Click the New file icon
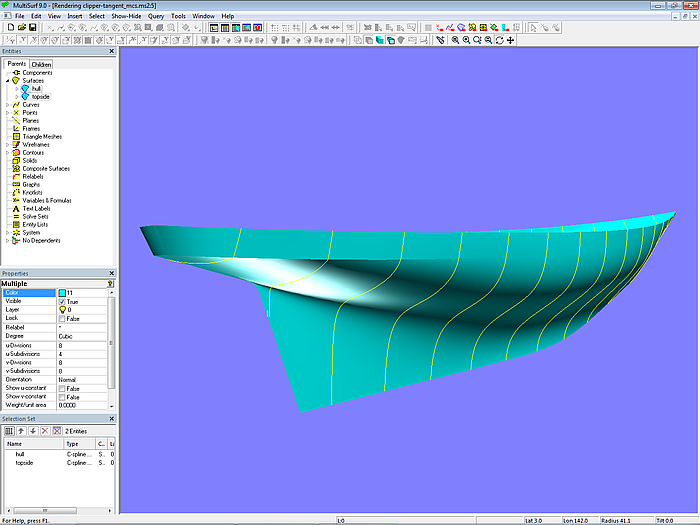 coord(9,27)
